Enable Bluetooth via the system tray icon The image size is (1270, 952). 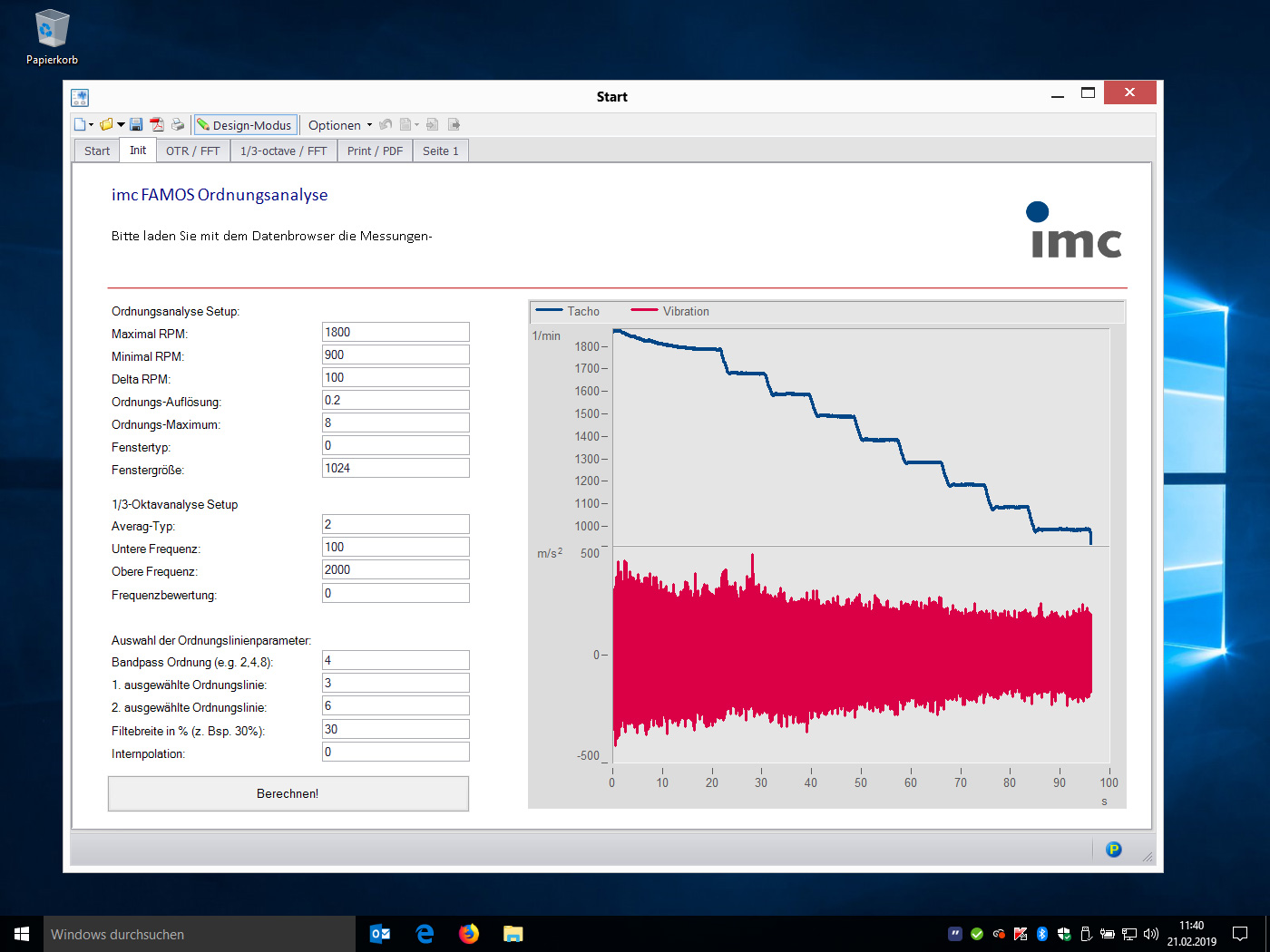pyautogui.click(x=1041, y=934)
